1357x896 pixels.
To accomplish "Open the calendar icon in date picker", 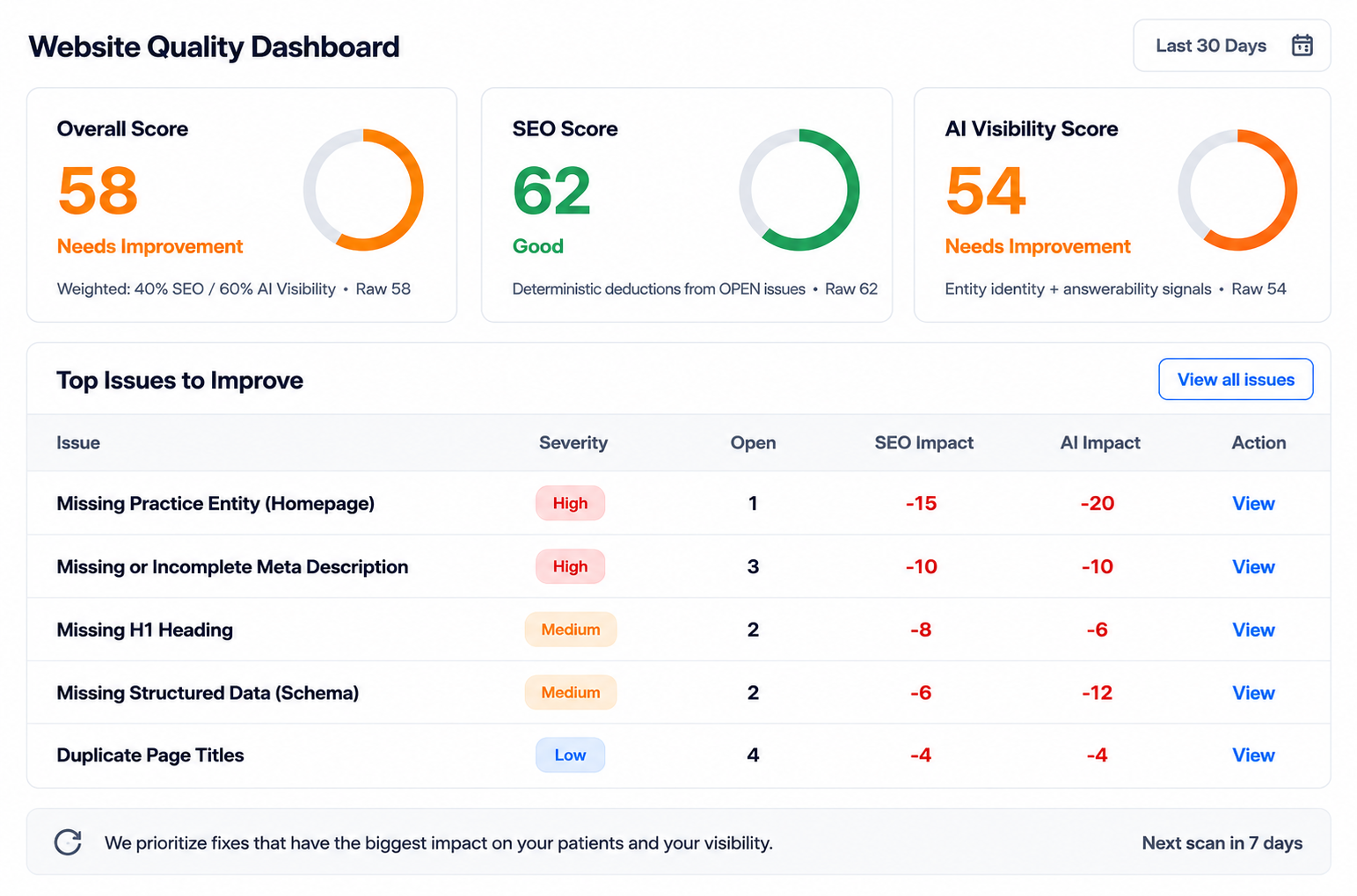I will (x=1302, y=45).
